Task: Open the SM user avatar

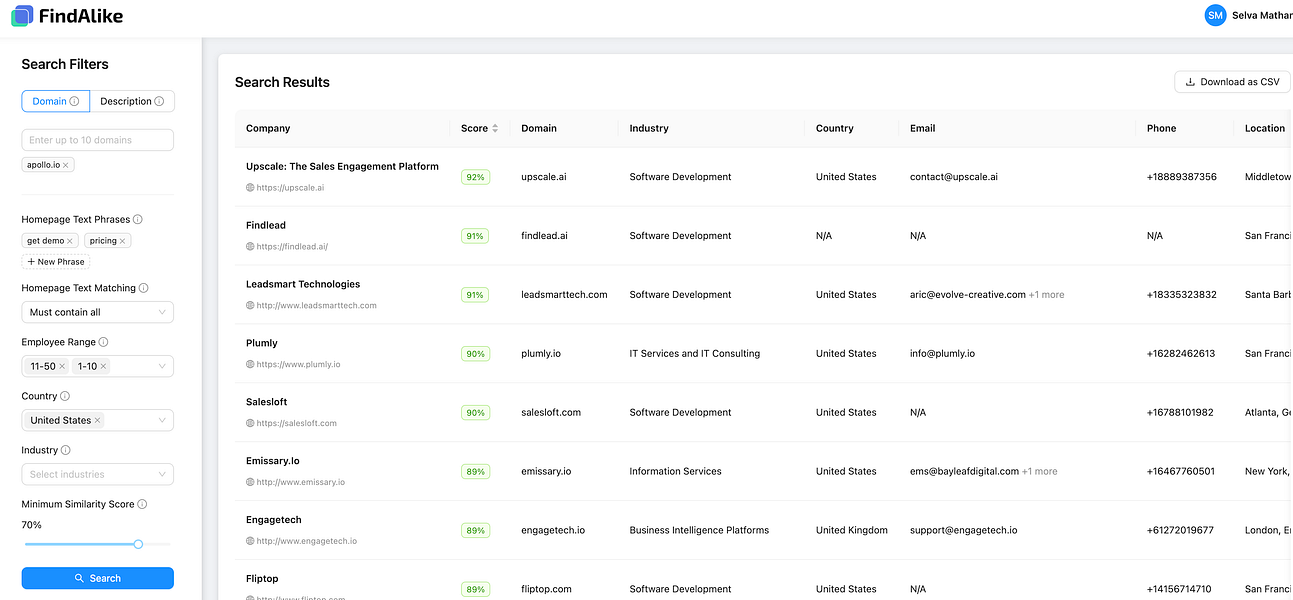Action: [1215, 15]
